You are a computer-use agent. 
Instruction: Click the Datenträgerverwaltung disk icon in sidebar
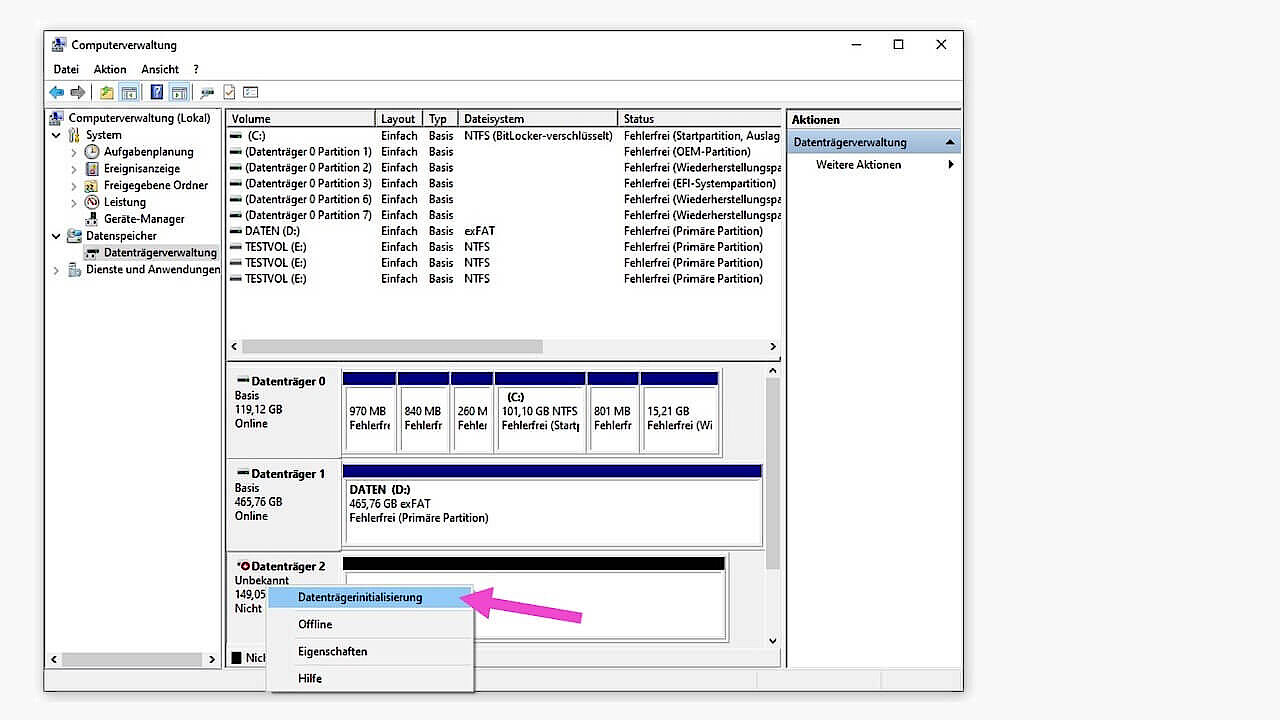coord(92,252)
